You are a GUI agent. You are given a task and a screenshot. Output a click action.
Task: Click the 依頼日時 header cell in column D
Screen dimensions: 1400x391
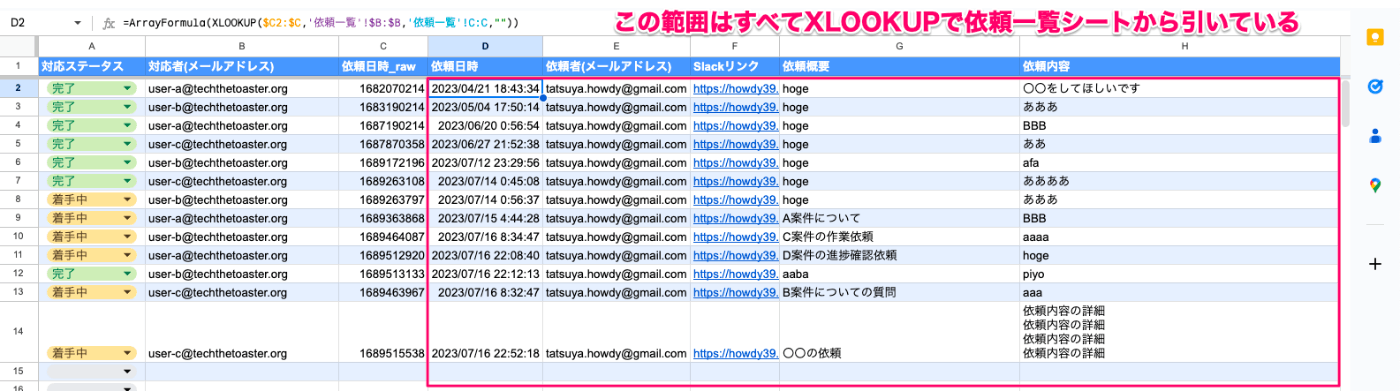(485, 66)
